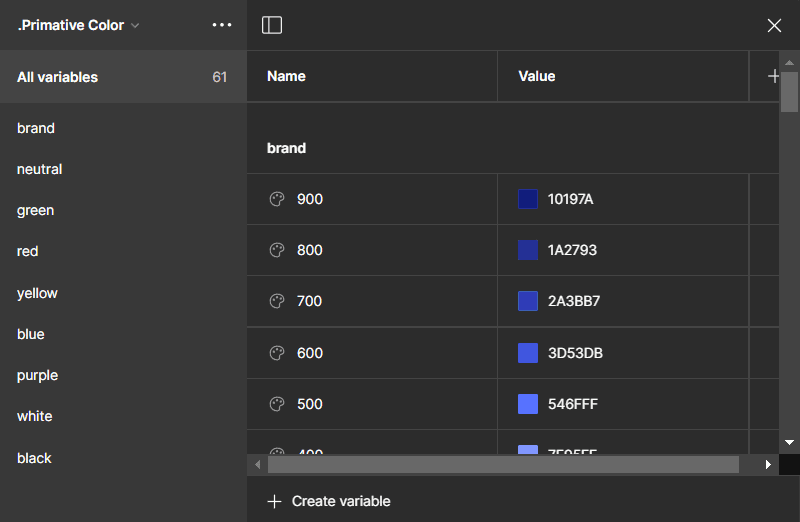This screenshot has width=800, height=522.
Task: Click the horizontal scrollbar thumb
Action: [503, 464]
